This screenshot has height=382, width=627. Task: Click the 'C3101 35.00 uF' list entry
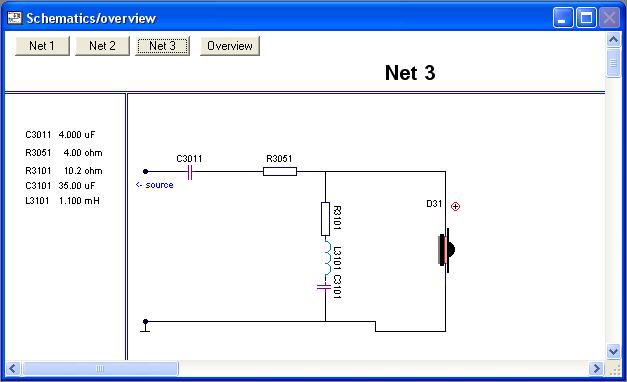[60, 186]
